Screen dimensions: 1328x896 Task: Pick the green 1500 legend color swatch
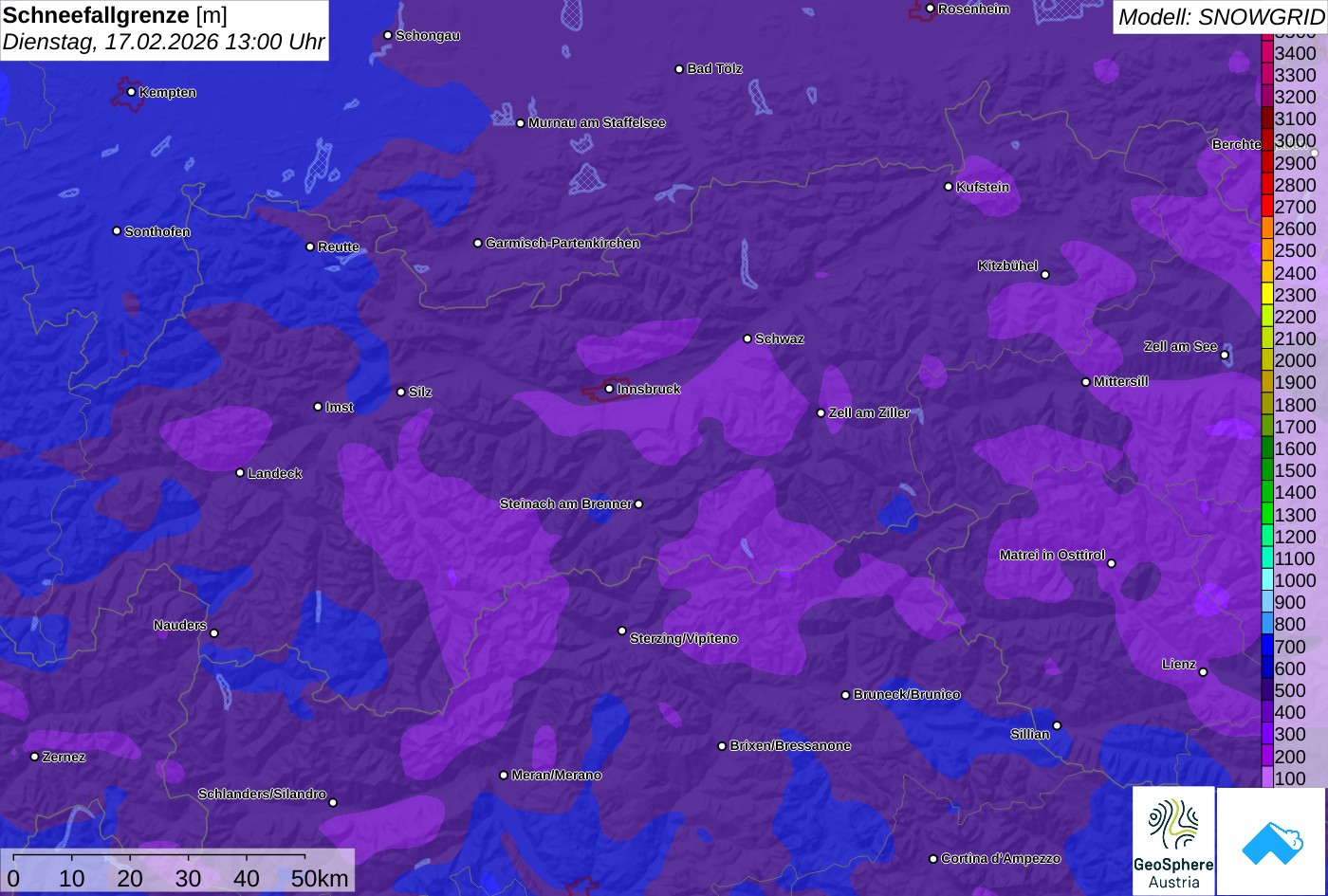pyautogui.click(x=1267, y=470)
